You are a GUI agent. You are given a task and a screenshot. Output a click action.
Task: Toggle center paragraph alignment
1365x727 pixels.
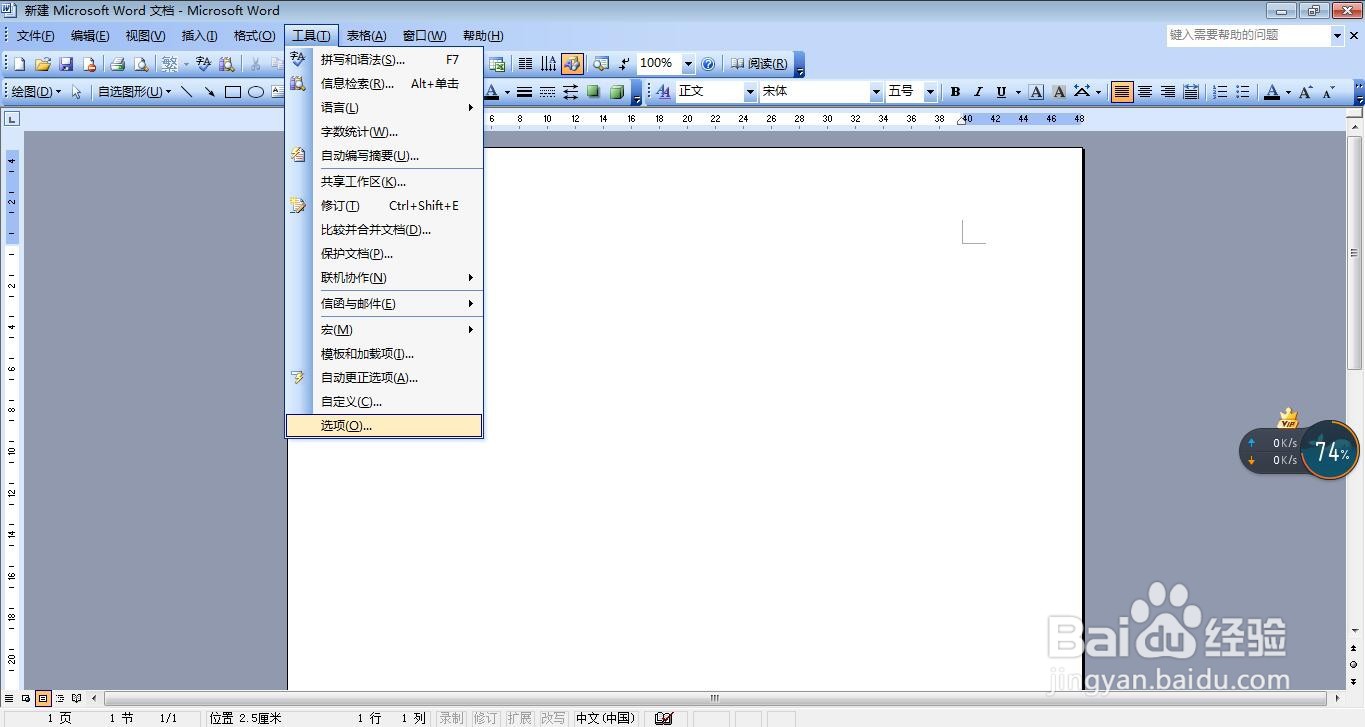[x=1145, y=92]
